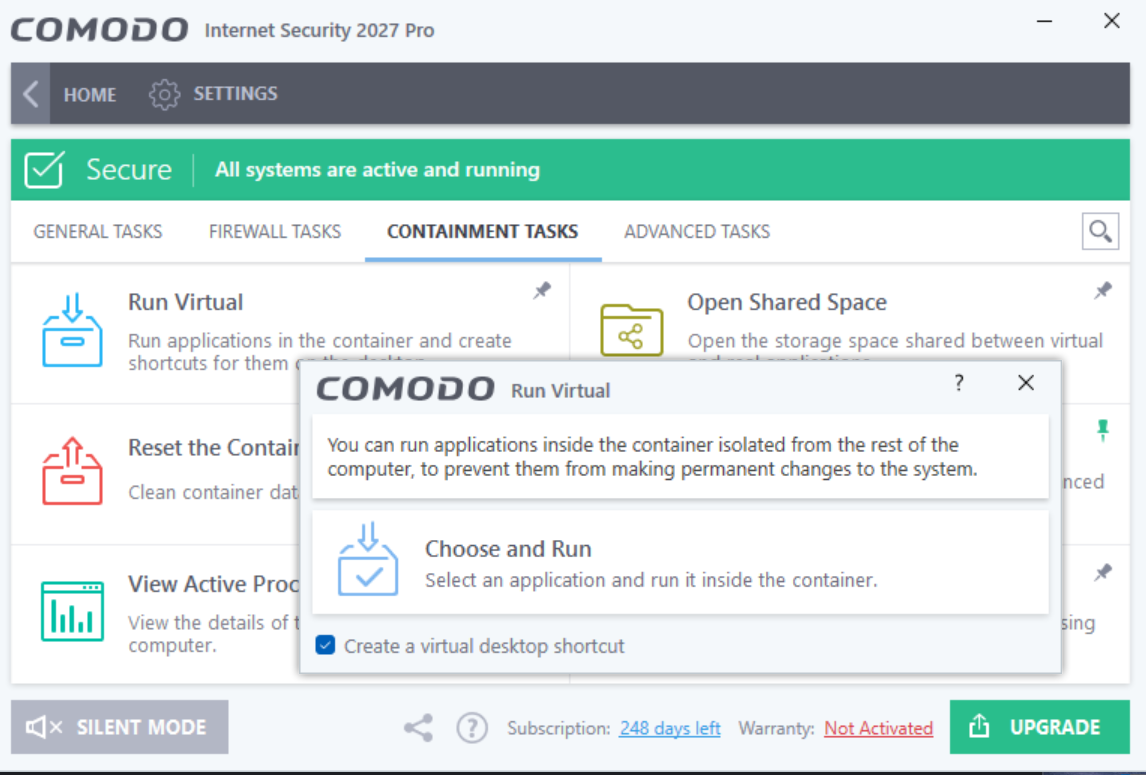Pin the Open Shared Space task
1146x775 pixels.
[x=1103, y=290]
